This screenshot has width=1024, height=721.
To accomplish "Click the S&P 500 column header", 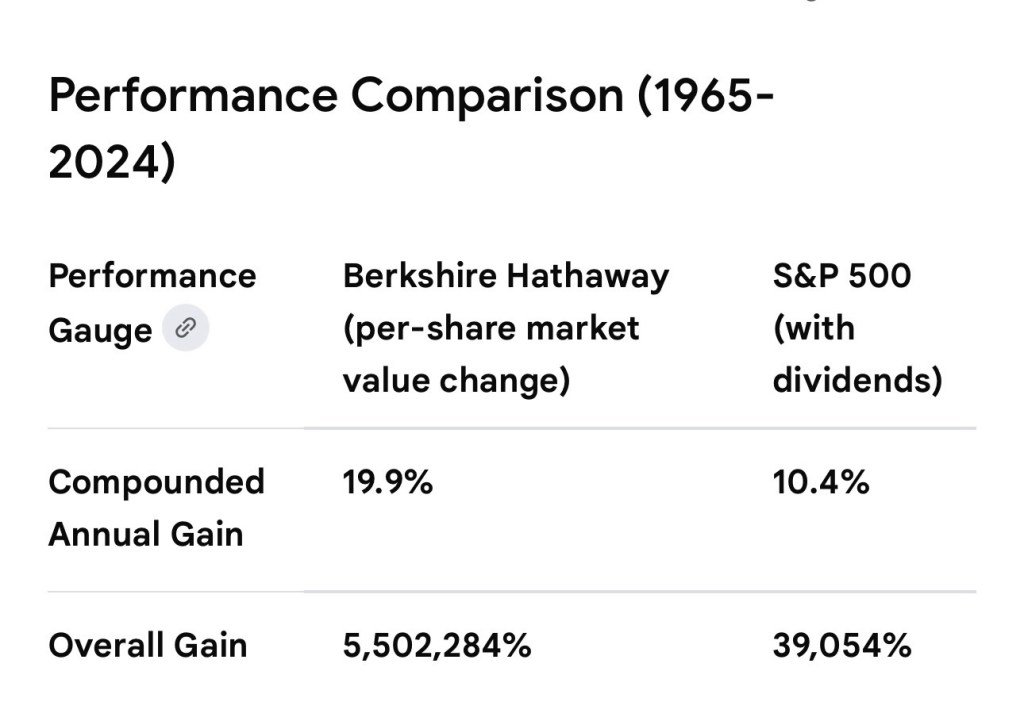I will pyautogui.click(x=841, y=276).
